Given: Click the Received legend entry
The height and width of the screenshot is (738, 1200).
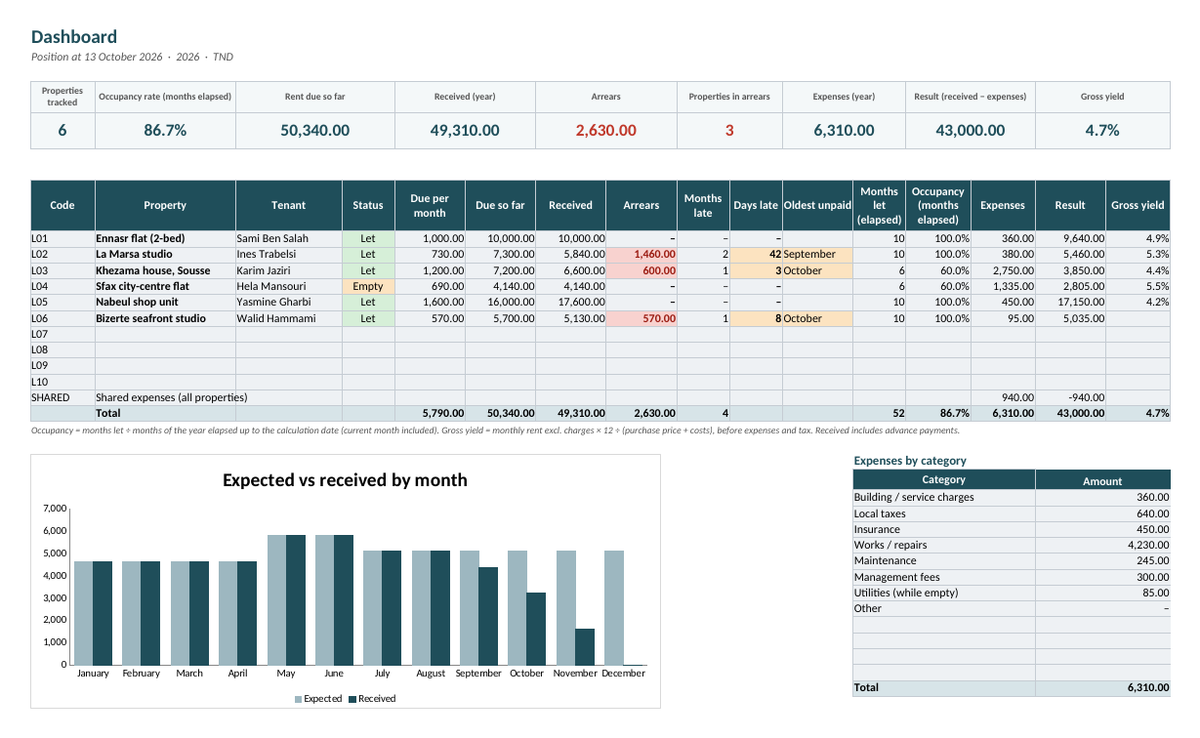Looking at the screenshot, I should (x=372, y=699).
